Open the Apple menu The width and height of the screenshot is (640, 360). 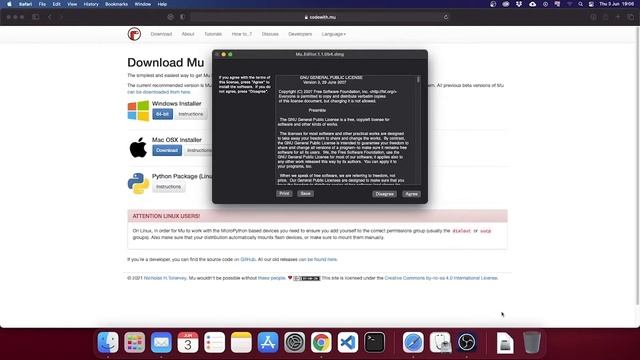(9, 4)
